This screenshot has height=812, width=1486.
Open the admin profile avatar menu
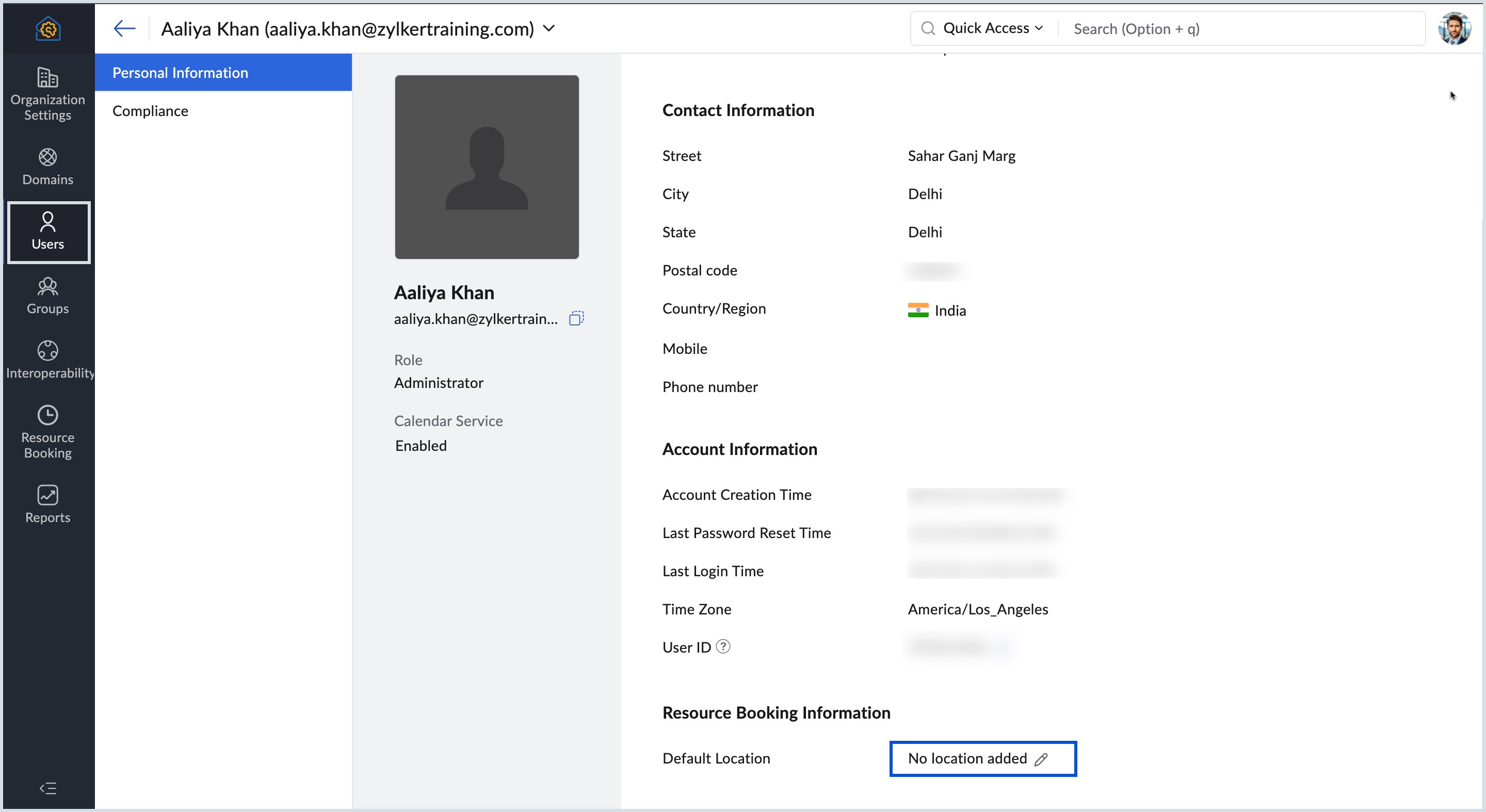[x=1455, y=28]
